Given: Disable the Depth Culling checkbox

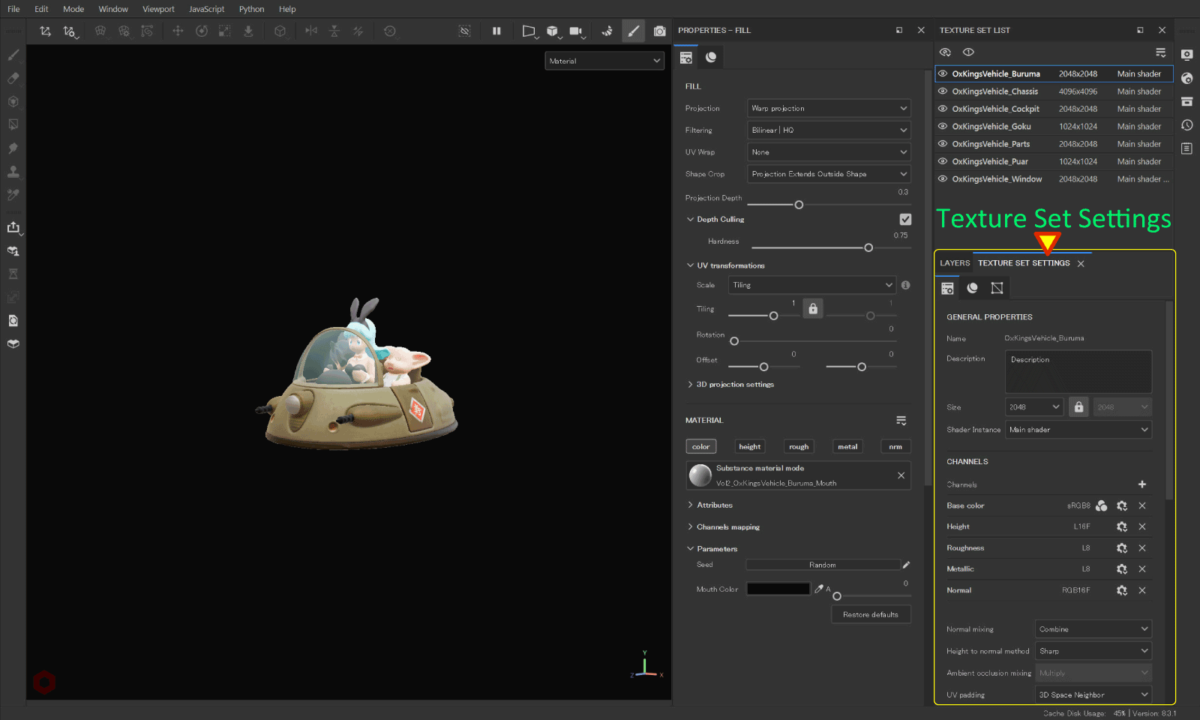Looking at the screenshot, I should 905,219.
